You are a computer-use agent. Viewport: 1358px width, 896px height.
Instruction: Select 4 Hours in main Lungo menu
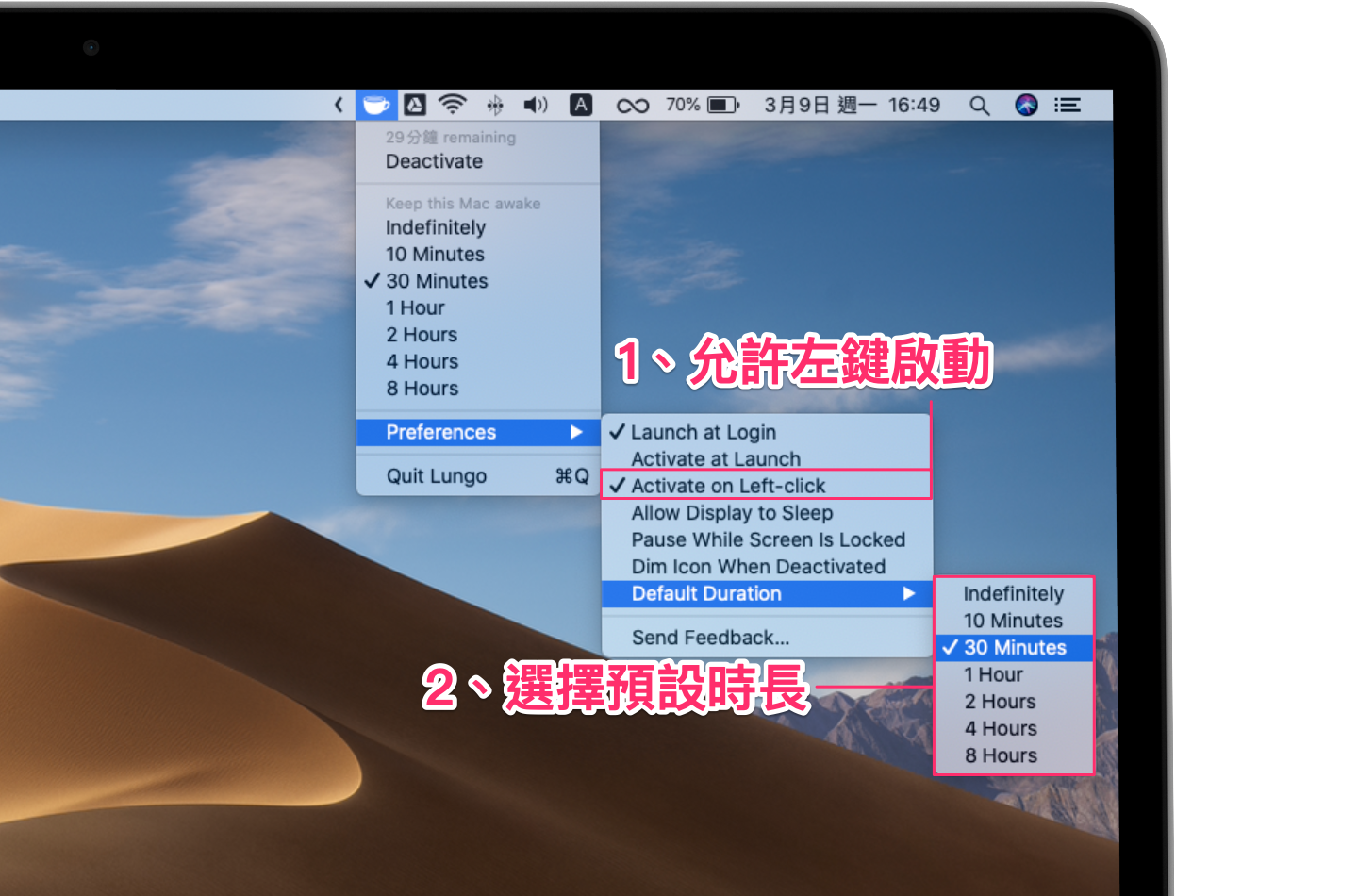478,362
